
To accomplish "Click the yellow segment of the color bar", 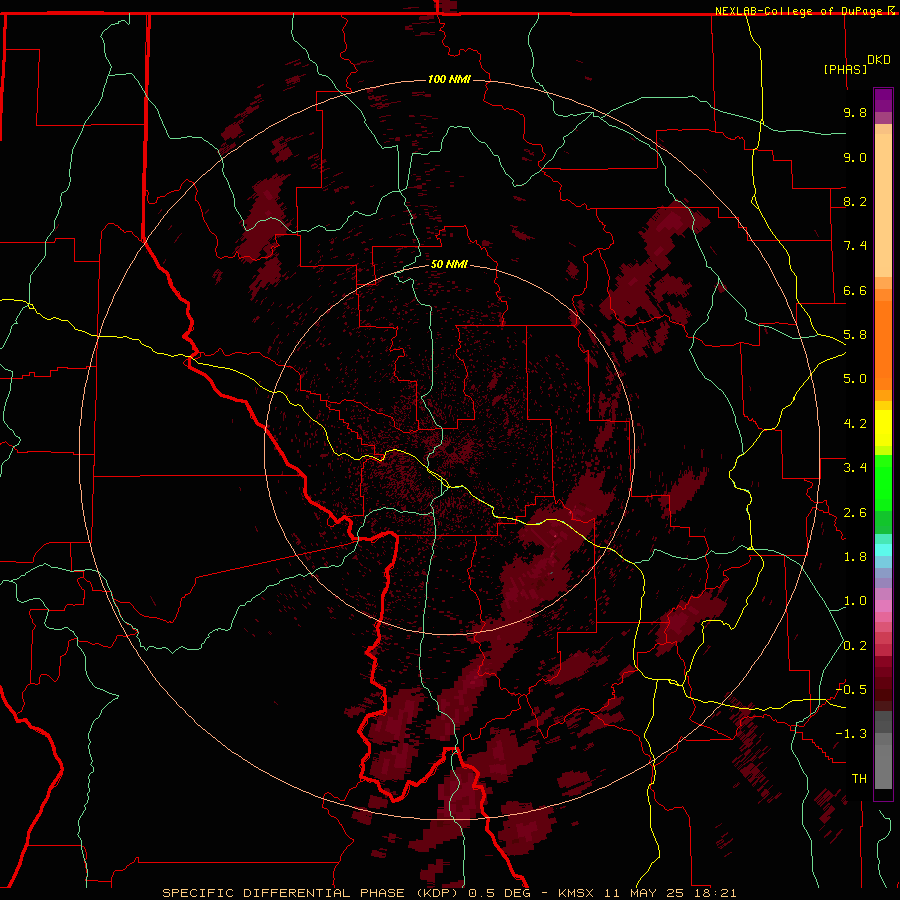I will 883,428.
